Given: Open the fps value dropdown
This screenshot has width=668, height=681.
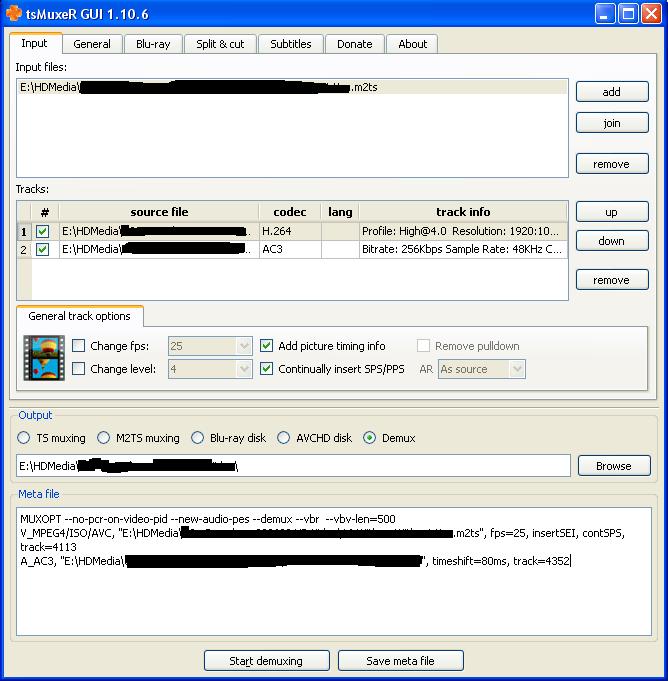Looking at the screenshot, I should coord(244,346).
